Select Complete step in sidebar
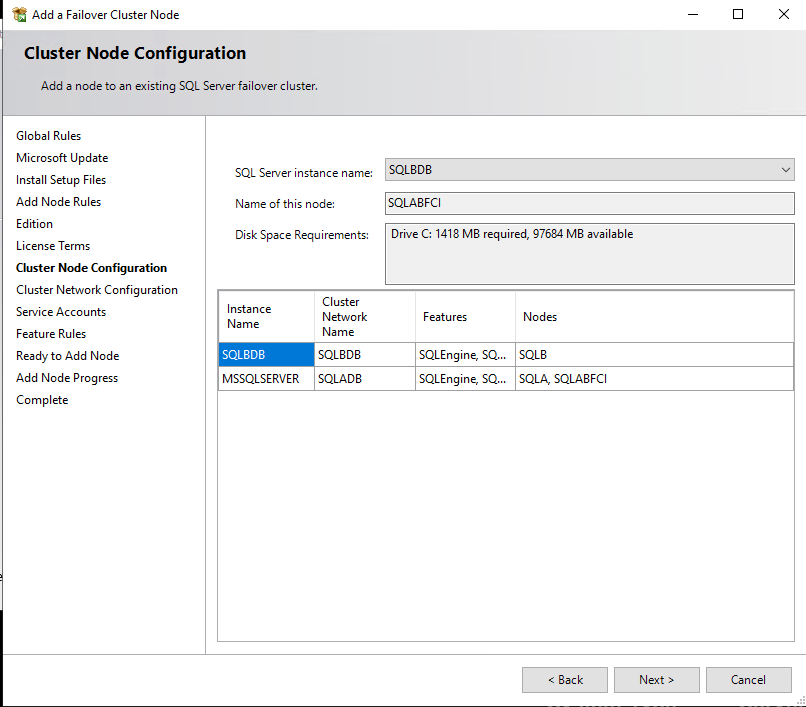Viewport: 806px width, 707px height. (x=42, y=400)
